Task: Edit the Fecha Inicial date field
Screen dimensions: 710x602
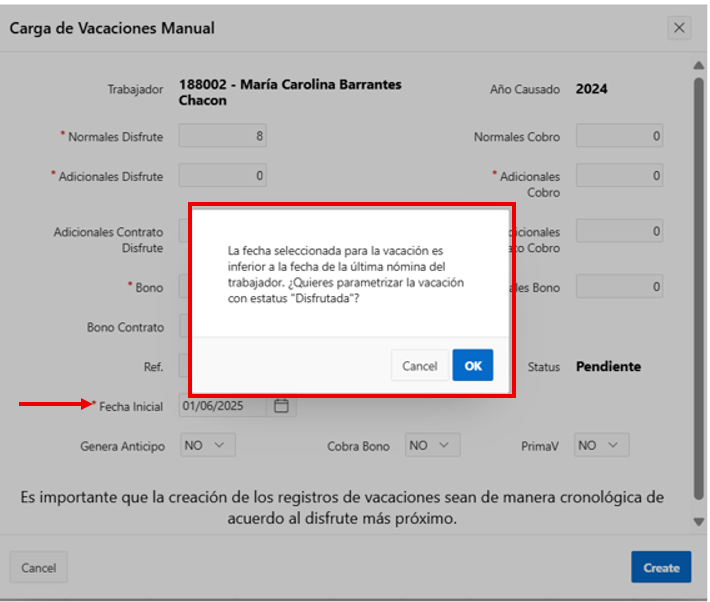Action: [224, 406]
